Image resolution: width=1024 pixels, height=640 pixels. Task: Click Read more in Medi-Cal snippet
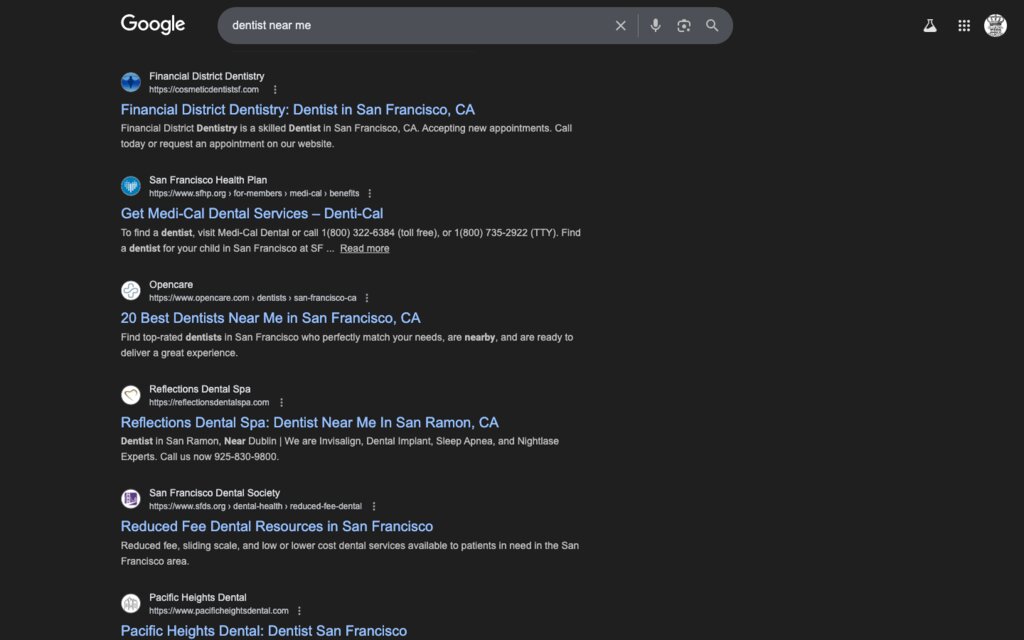click(364, 249)
